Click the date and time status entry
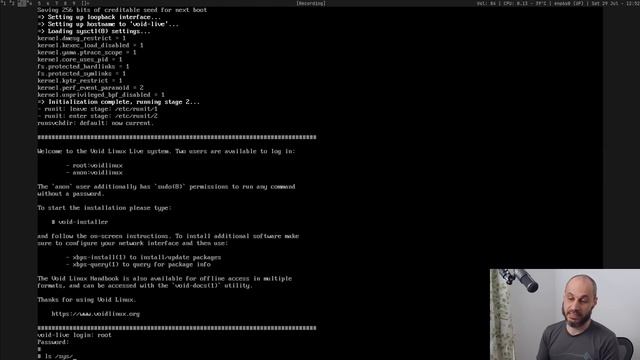 615,3
